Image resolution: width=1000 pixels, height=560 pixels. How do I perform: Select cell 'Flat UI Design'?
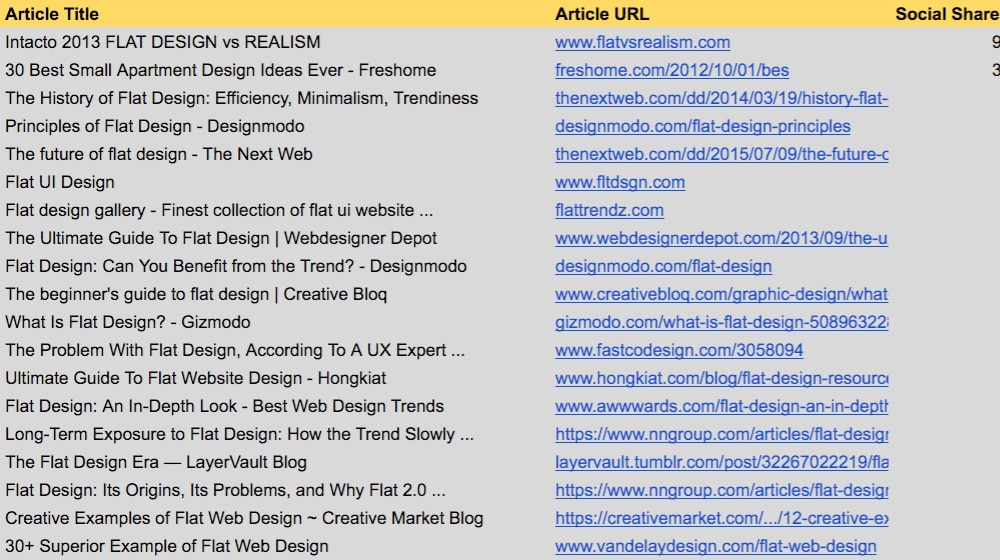[x=60, y=183]
